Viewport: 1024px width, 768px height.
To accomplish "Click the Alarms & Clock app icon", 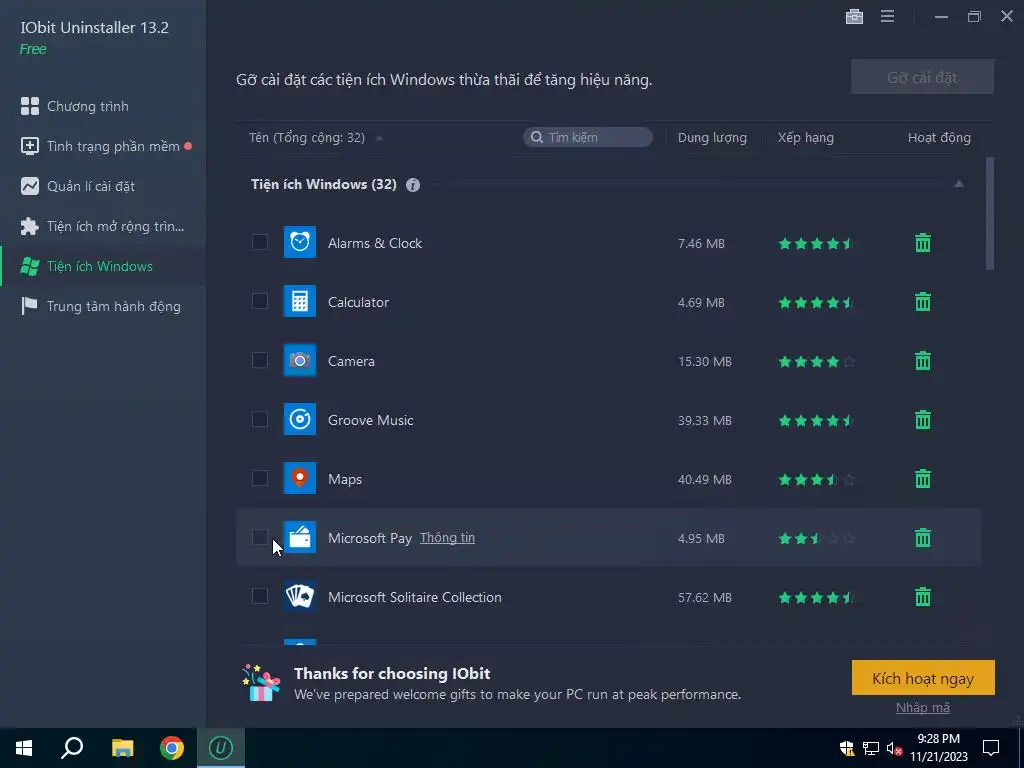I will 300,242.
